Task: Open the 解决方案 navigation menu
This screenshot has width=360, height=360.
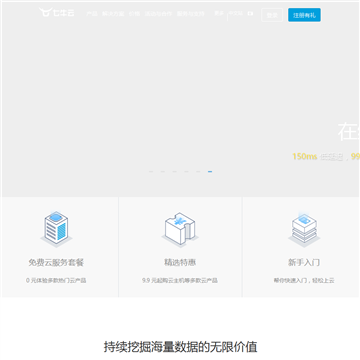Action: (x=113, y=14)
